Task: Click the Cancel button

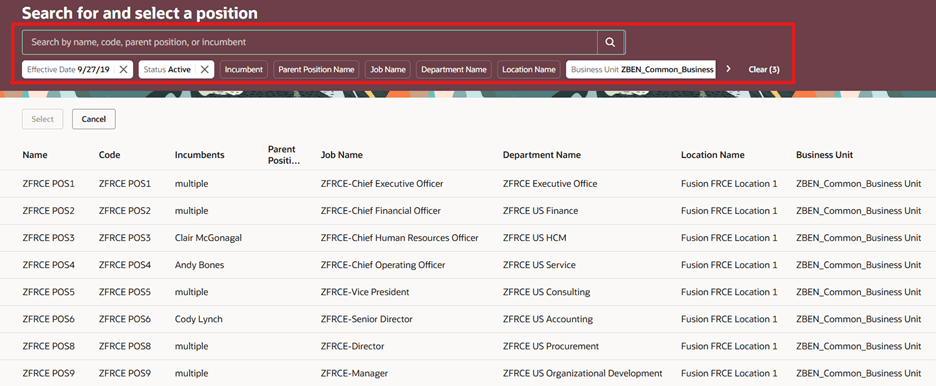Action: (x=94, y=119)
